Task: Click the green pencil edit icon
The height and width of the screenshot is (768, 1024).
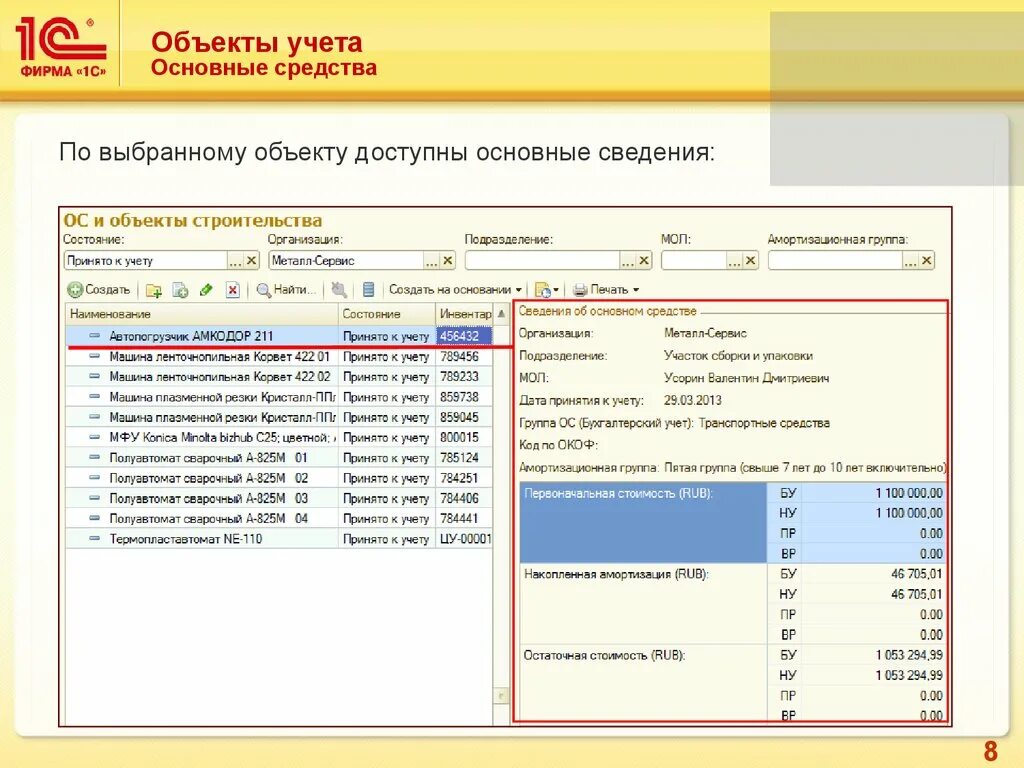Action: (x=206, y=290)
